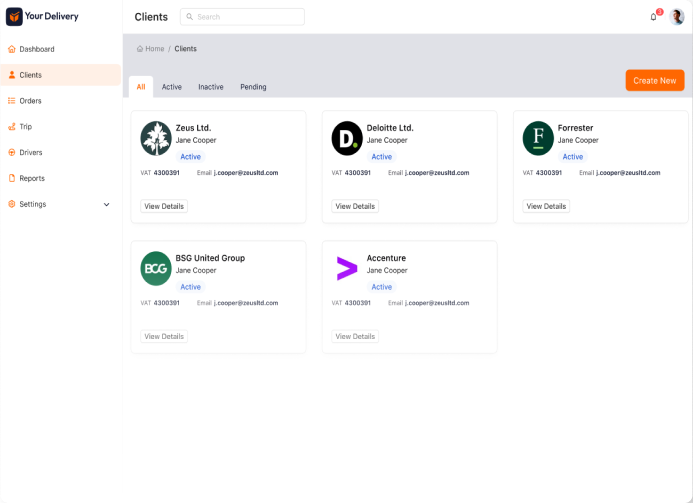Screen dimensions: 693x503
Task: View Details for Deloitte Ltd.
Action: pyautogui.click(x=355, y=206)
